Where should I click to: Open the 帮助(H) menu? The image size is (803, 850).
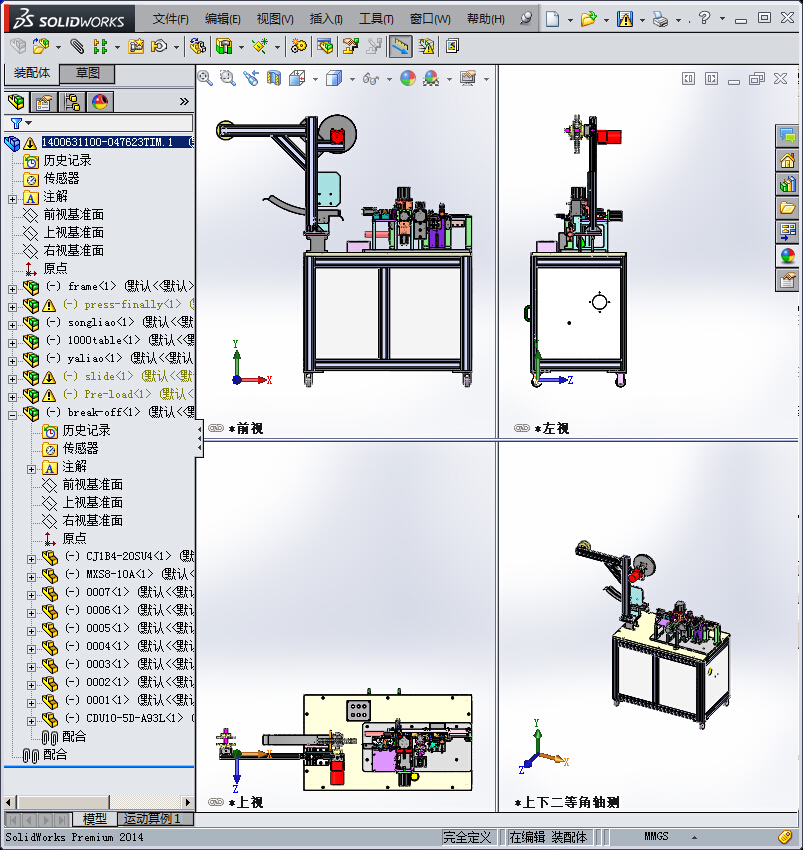[x=486, y=19]
